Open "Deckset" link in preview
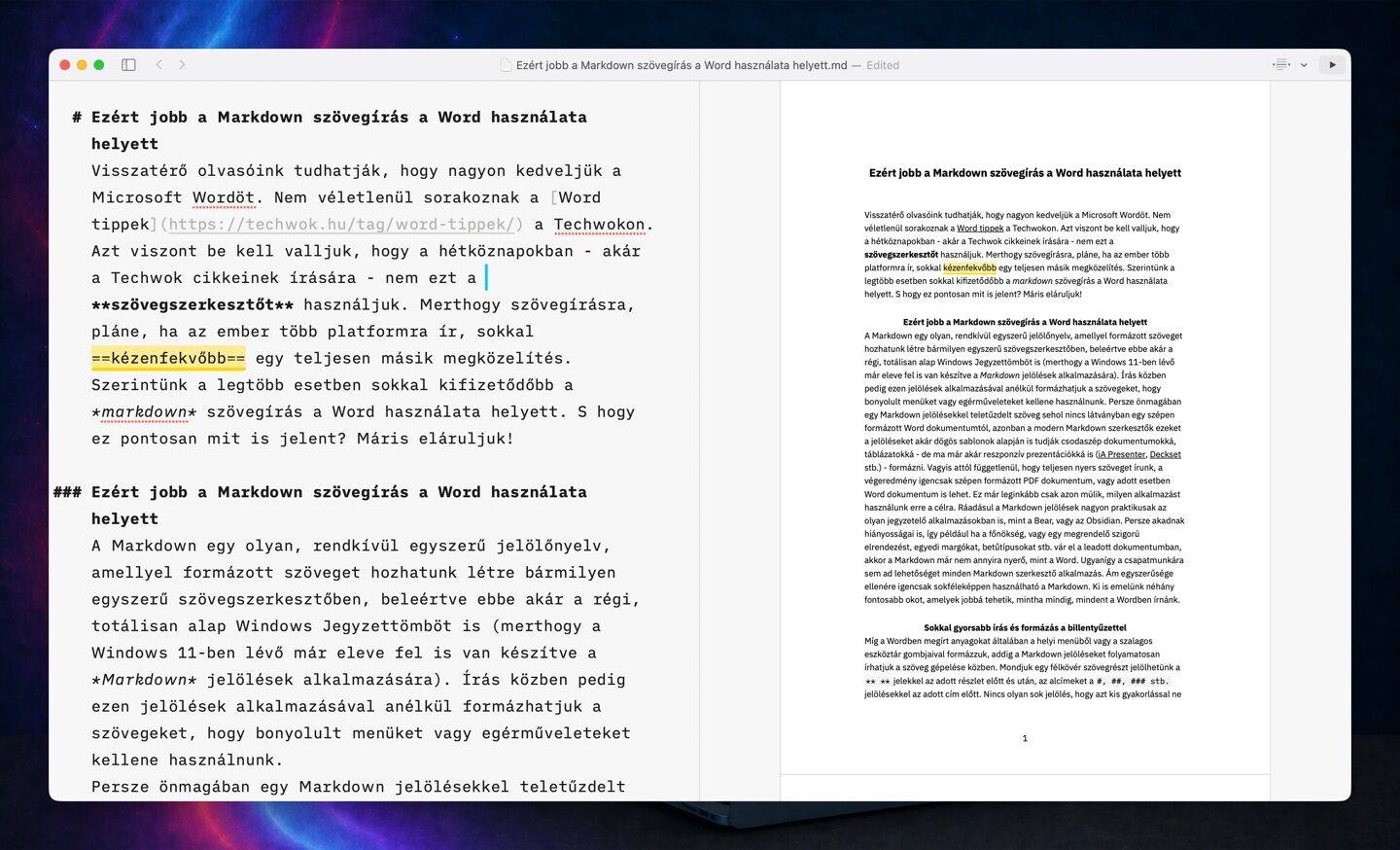The image size is (1400, 850). 1166,454
